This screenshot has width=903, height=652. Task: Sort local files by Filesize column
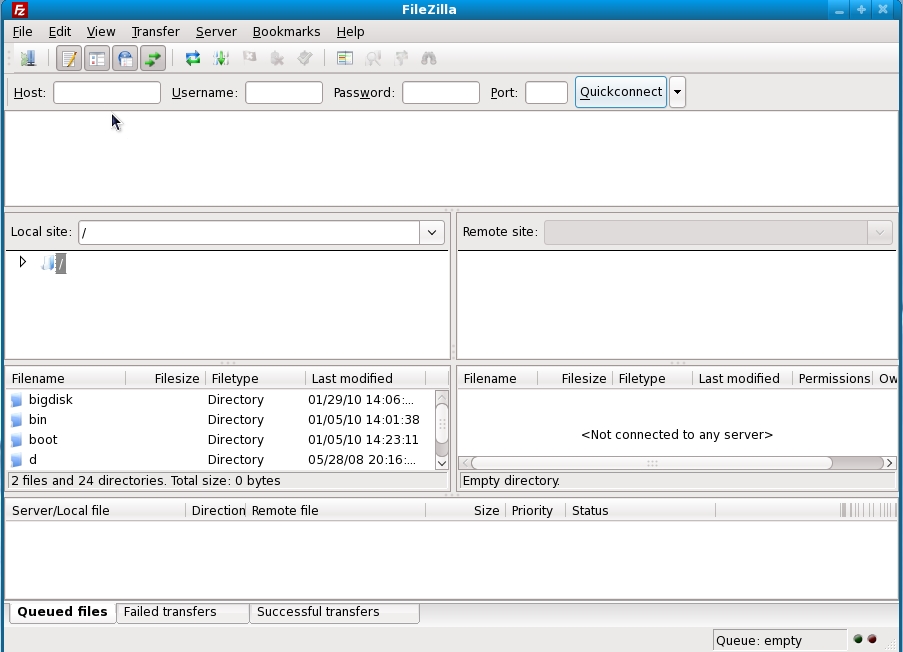pos(166,378)
